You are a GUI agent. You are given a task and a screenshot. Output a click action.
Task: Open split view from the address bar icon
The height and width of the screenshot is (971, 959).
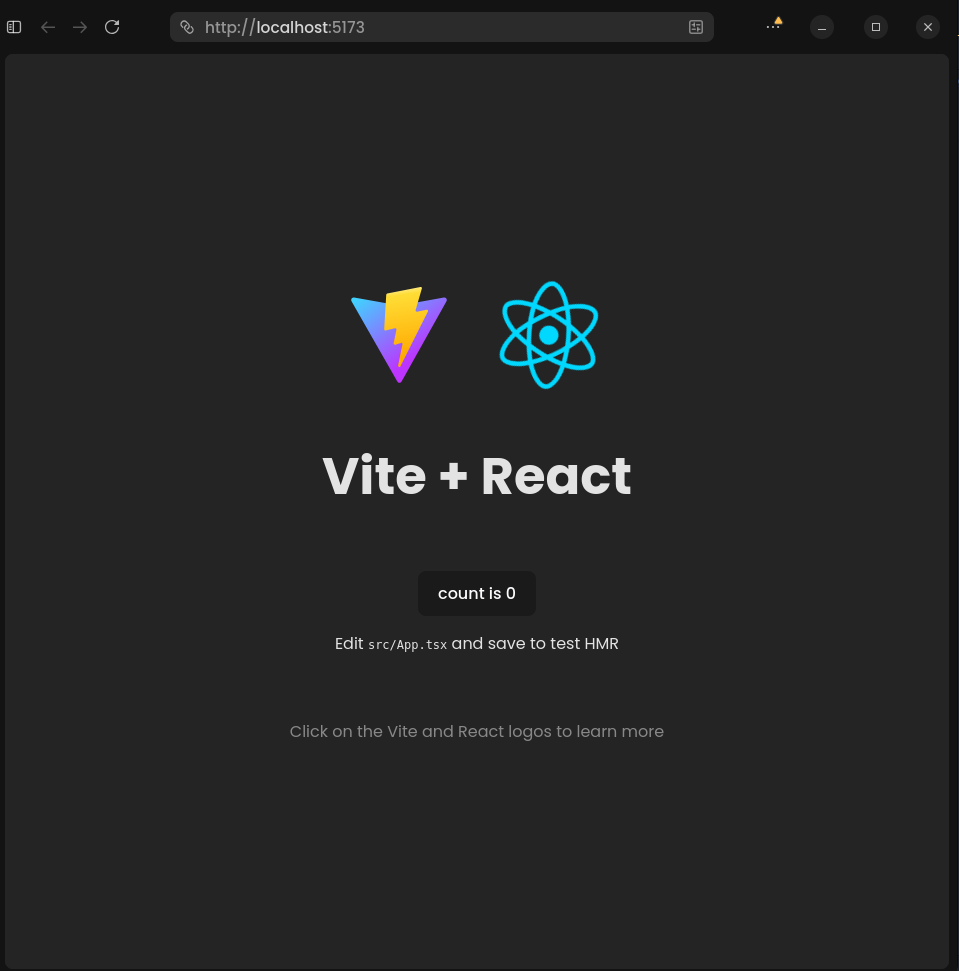point(696,27)
